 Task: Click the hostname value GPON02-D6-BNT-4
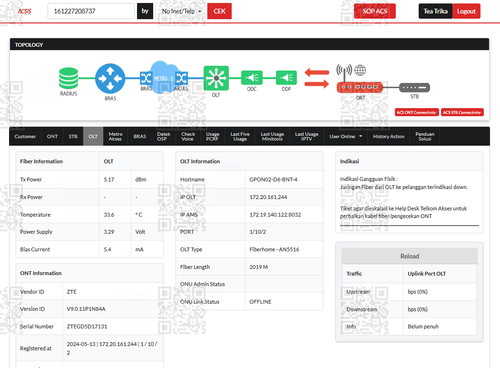(x=273, y=179)
